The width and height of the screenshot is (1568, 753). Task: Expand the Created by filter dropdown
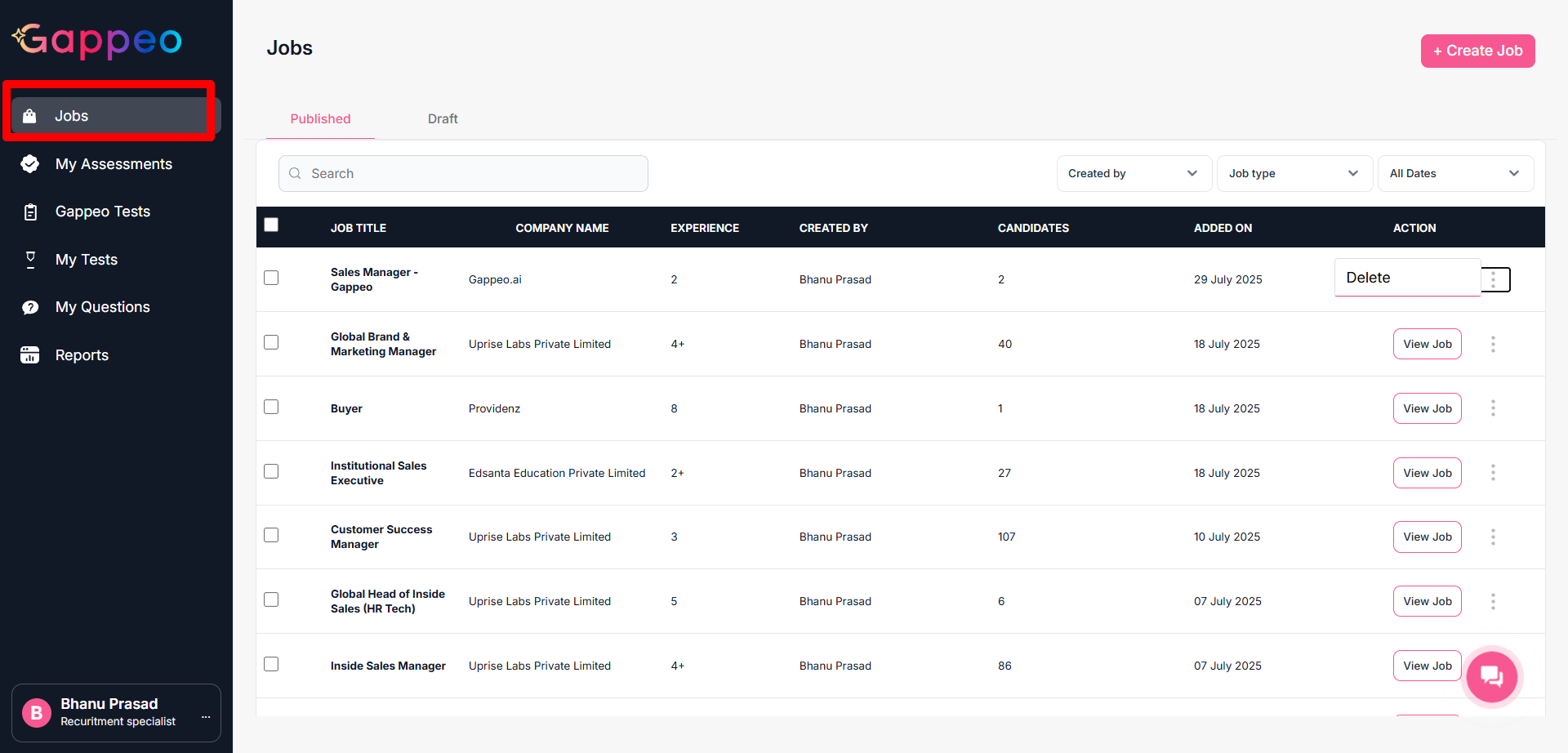[x=1133, y=173]
